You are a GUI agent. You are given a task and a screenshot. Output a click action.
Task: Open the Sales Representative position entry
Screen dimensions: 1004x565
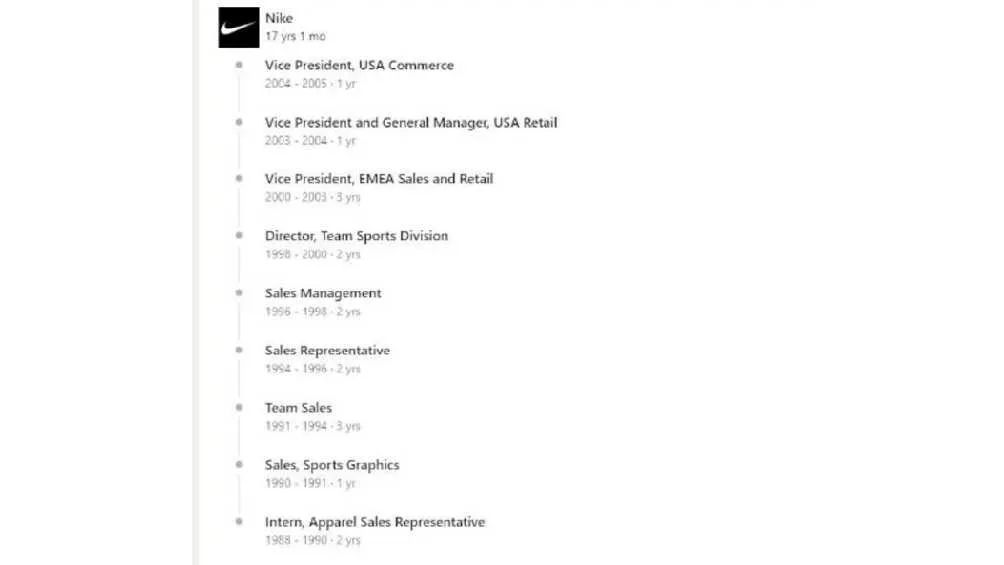tap(327, 350)
